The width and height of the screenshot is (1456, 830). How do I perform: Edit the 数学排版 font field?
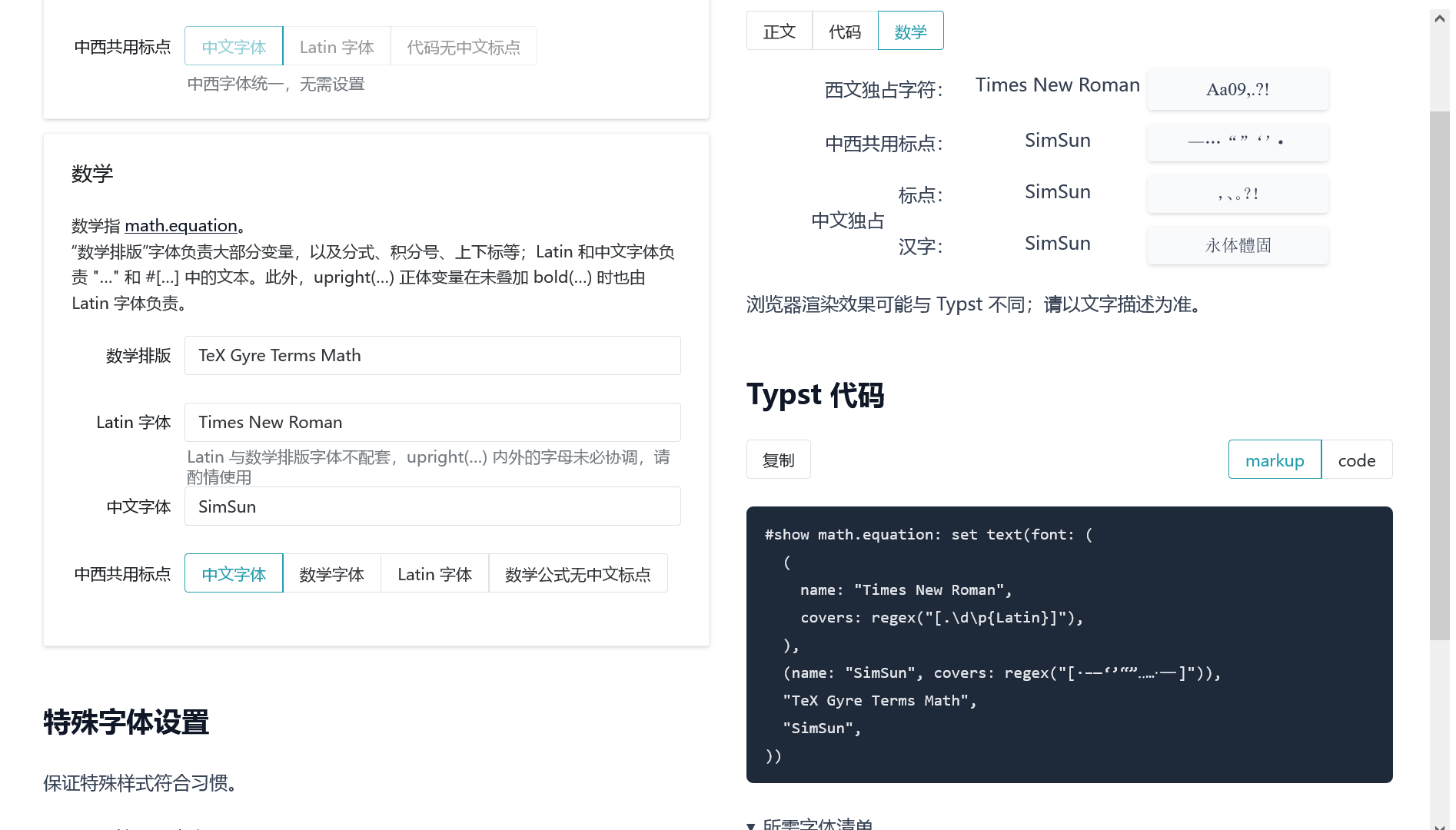432,356
